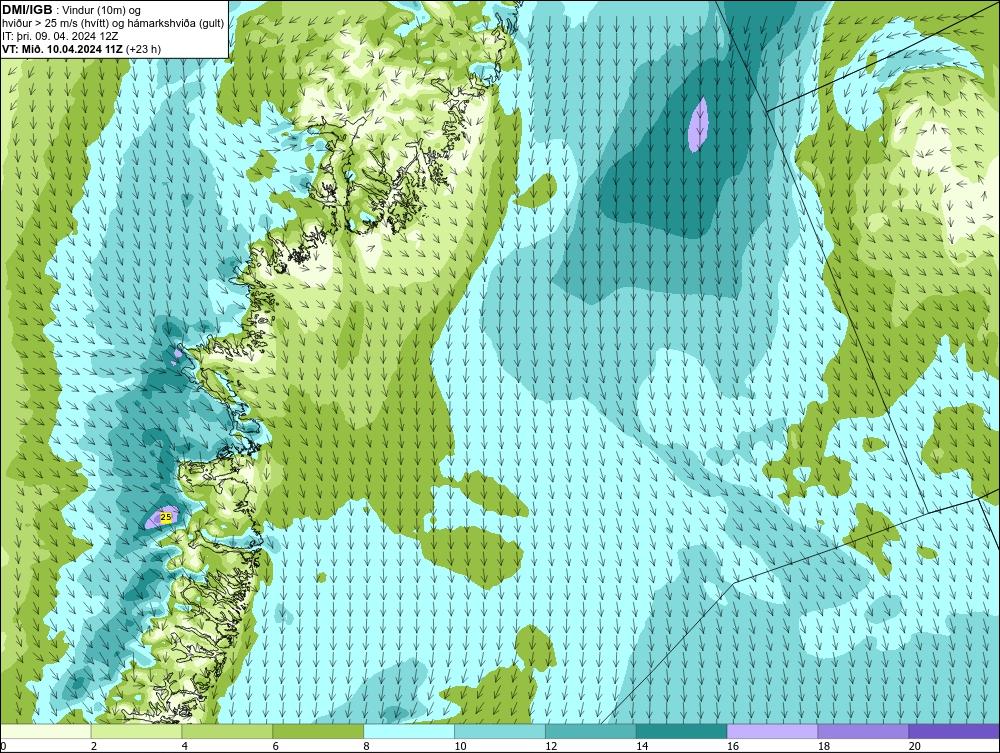This screenshot has width=1000, height=753.
Task: Click the legend scale label 20
Action: 915,746
